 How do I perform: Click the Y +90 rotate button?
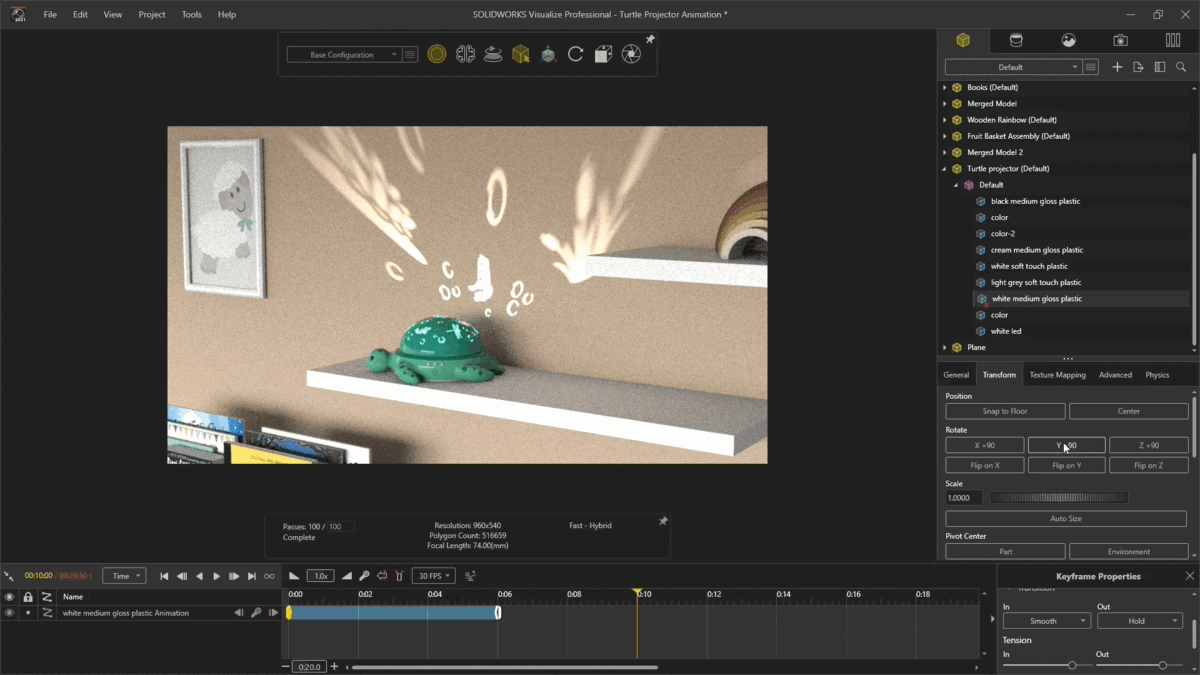1065,444
